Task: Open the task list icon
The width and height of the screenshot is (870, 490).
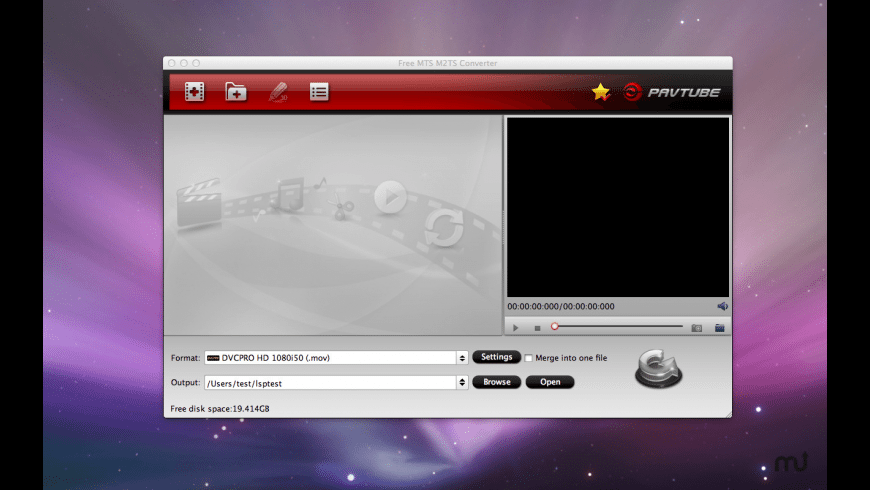Action: pos(319,92)
